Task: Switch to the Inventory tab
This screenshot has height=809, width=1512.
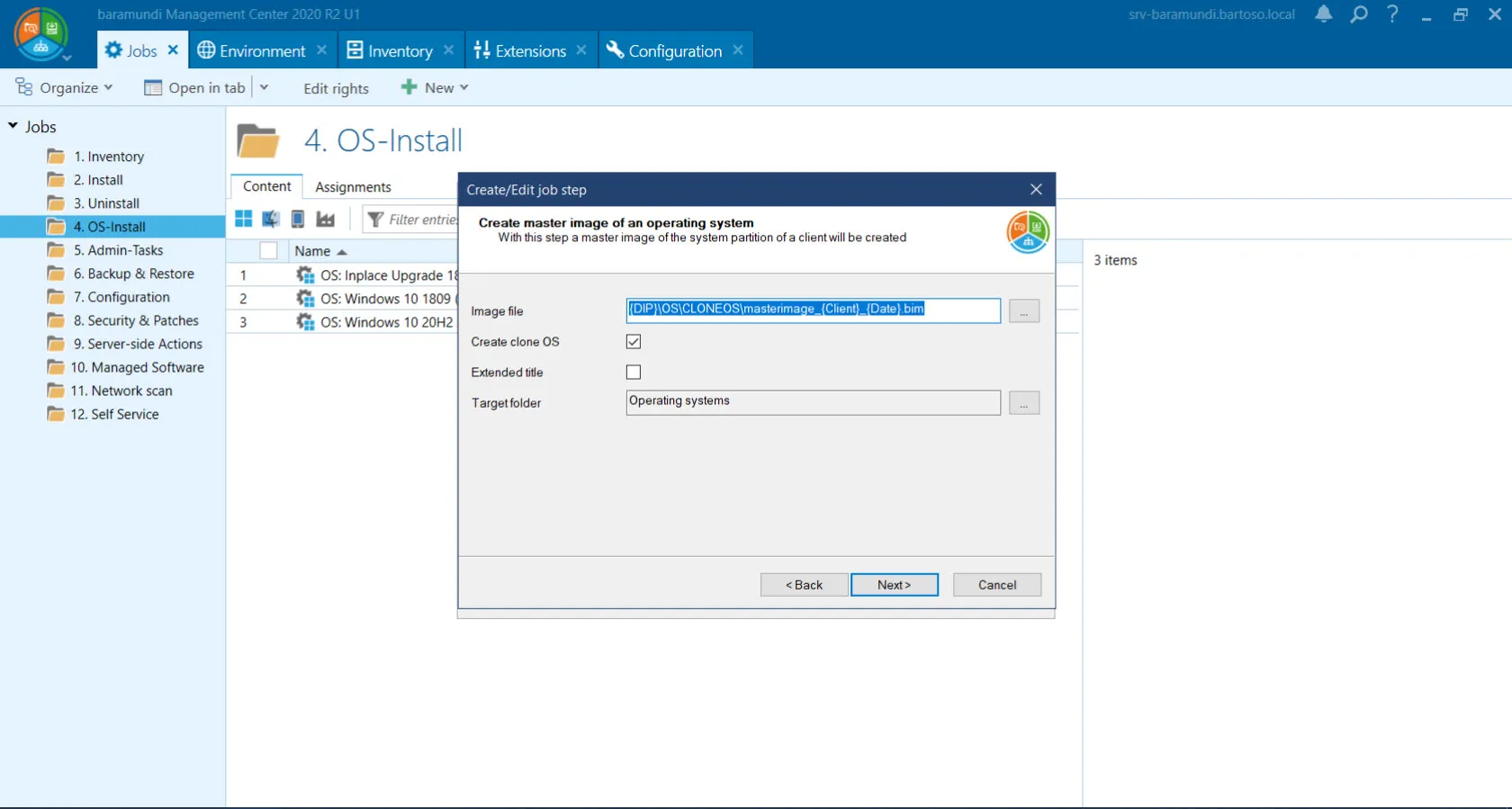Action: 390,51
